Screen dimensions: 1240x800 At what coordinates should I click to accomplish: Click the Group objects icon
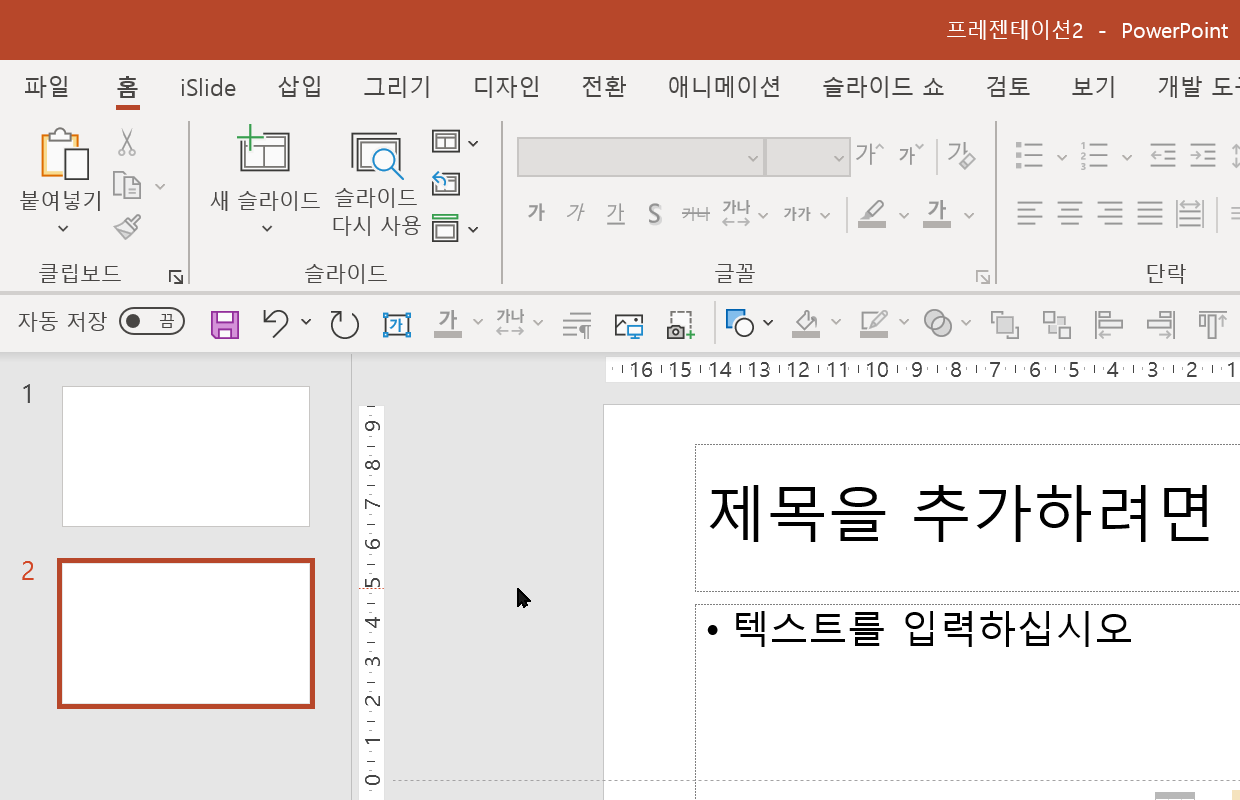[x=1057, y=324]
